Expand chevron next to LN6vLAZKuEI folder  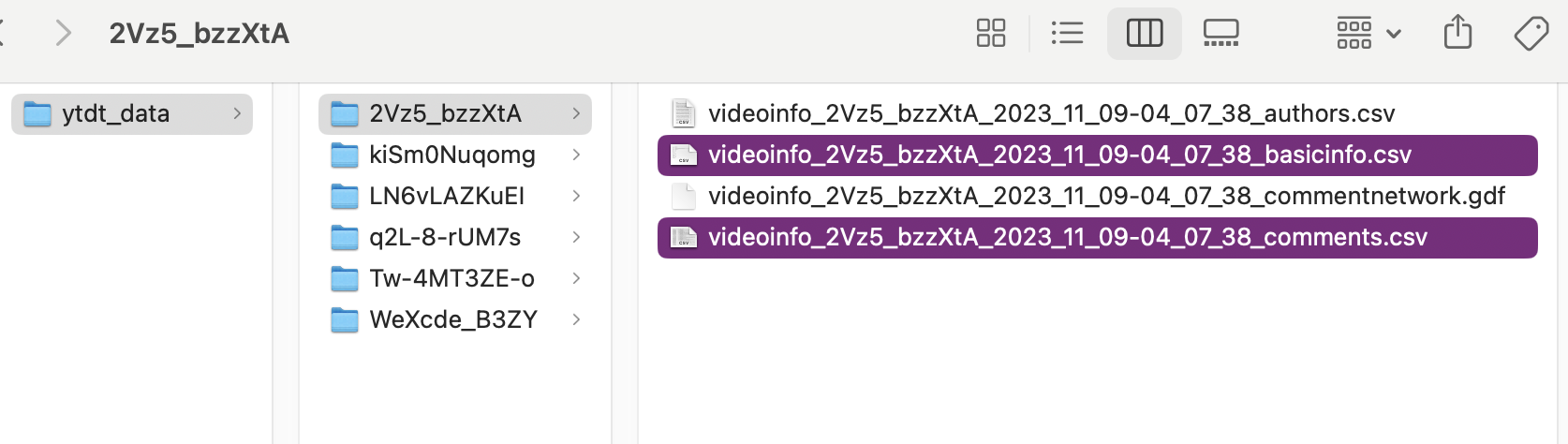pyautogui.click(x=576, y=196)
